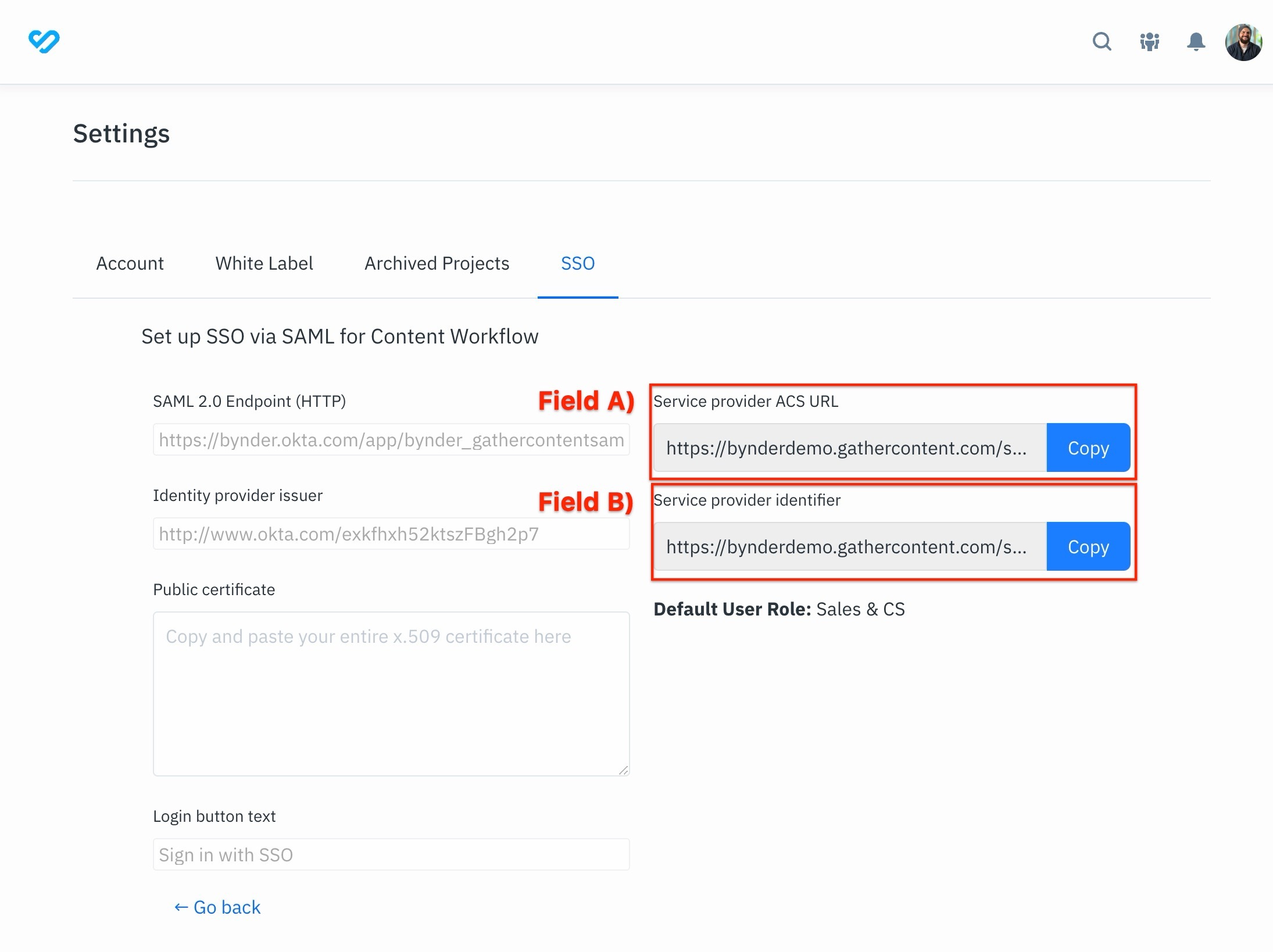This screenshot has width=1273, height=952.
Task: Click the Service provider identifier URL field
Action: click(850, 547)
